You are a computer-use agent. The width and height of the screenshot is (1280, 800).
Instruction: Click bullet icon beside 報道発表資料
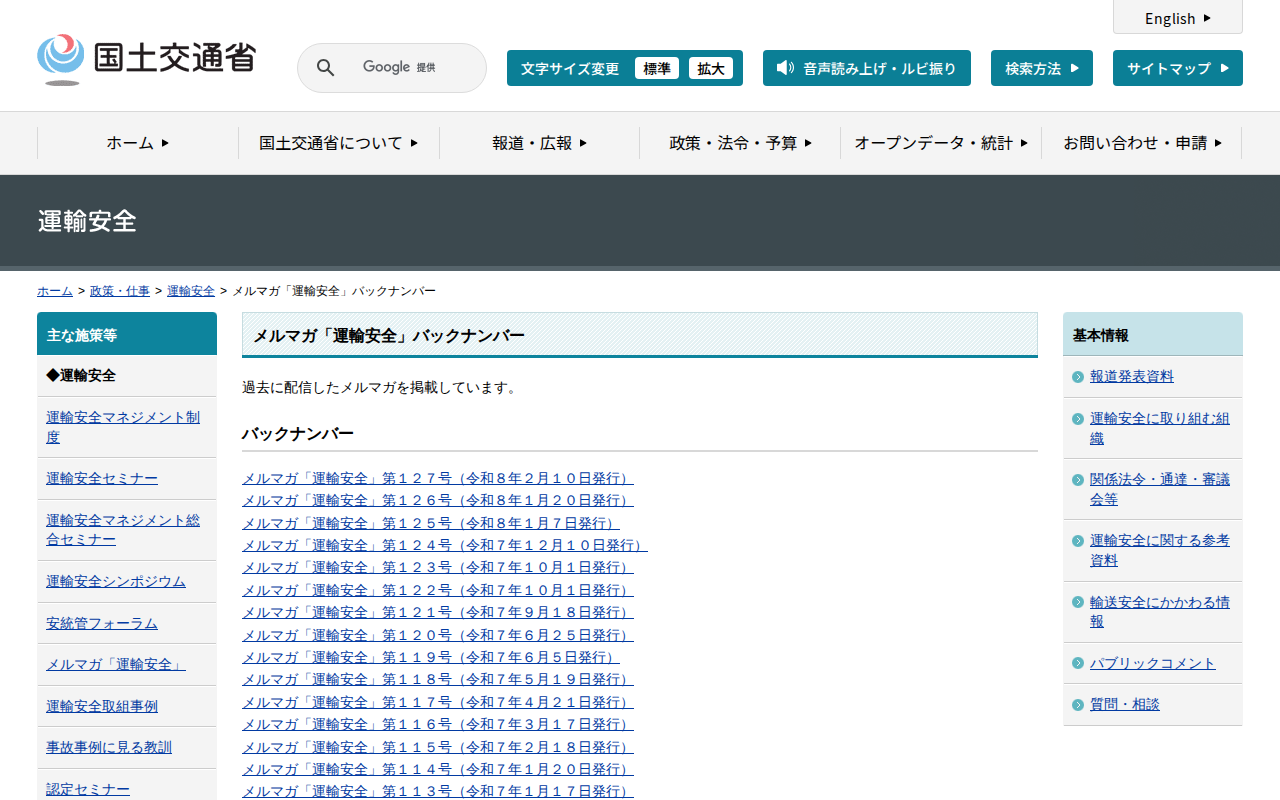click(1077, 377)
